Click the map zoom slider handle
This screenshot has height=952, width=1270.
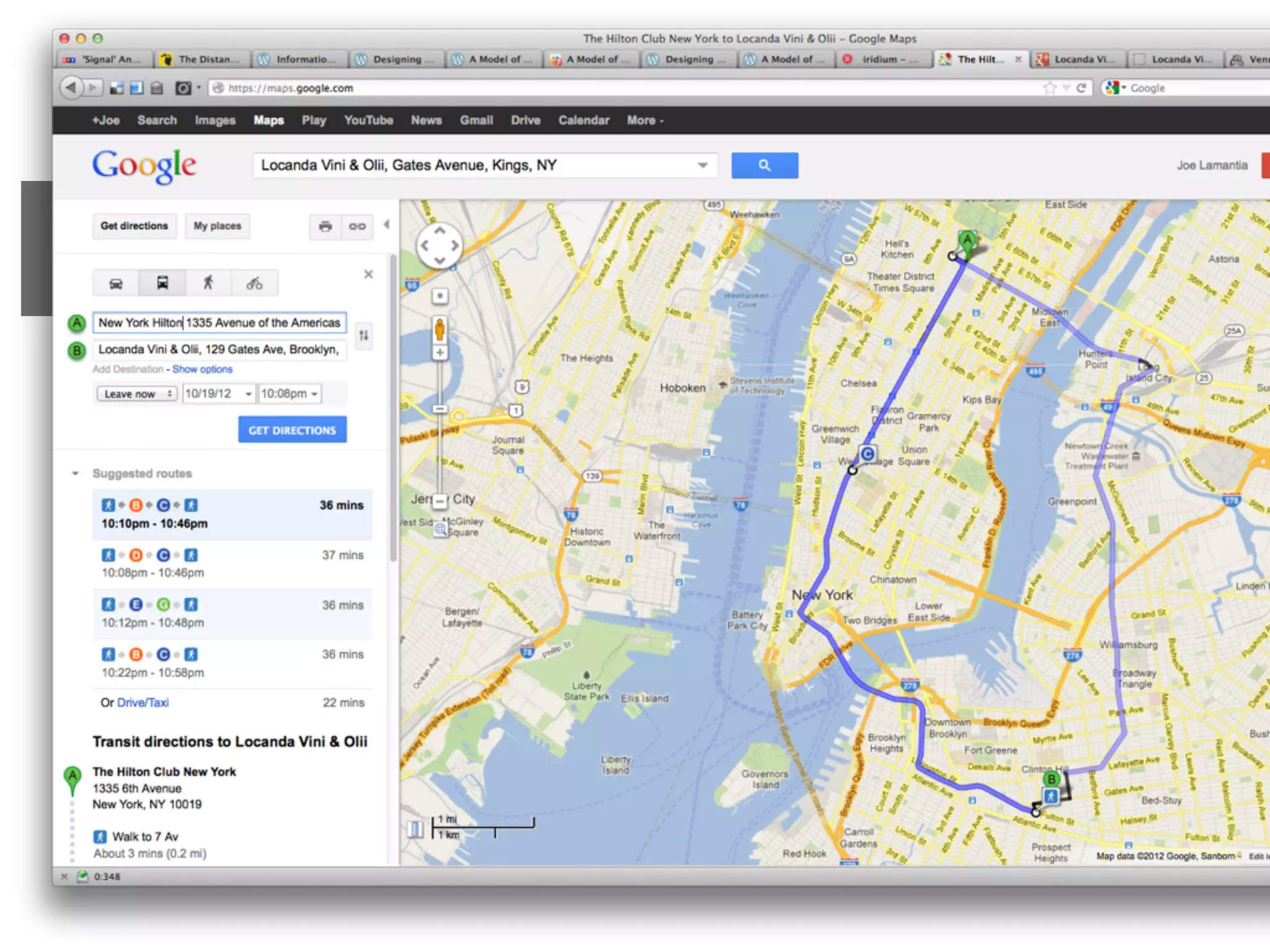pos(440,409)
